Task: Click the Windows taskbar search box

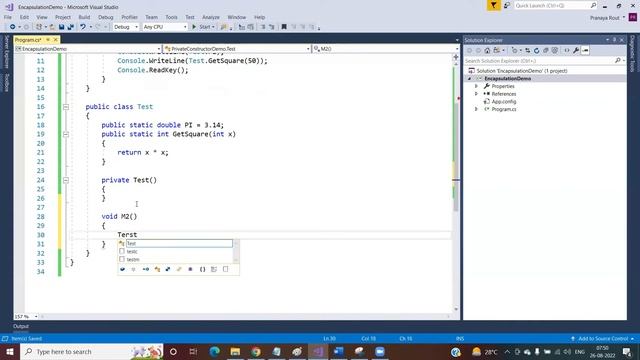Action: (x=91, y=351)
